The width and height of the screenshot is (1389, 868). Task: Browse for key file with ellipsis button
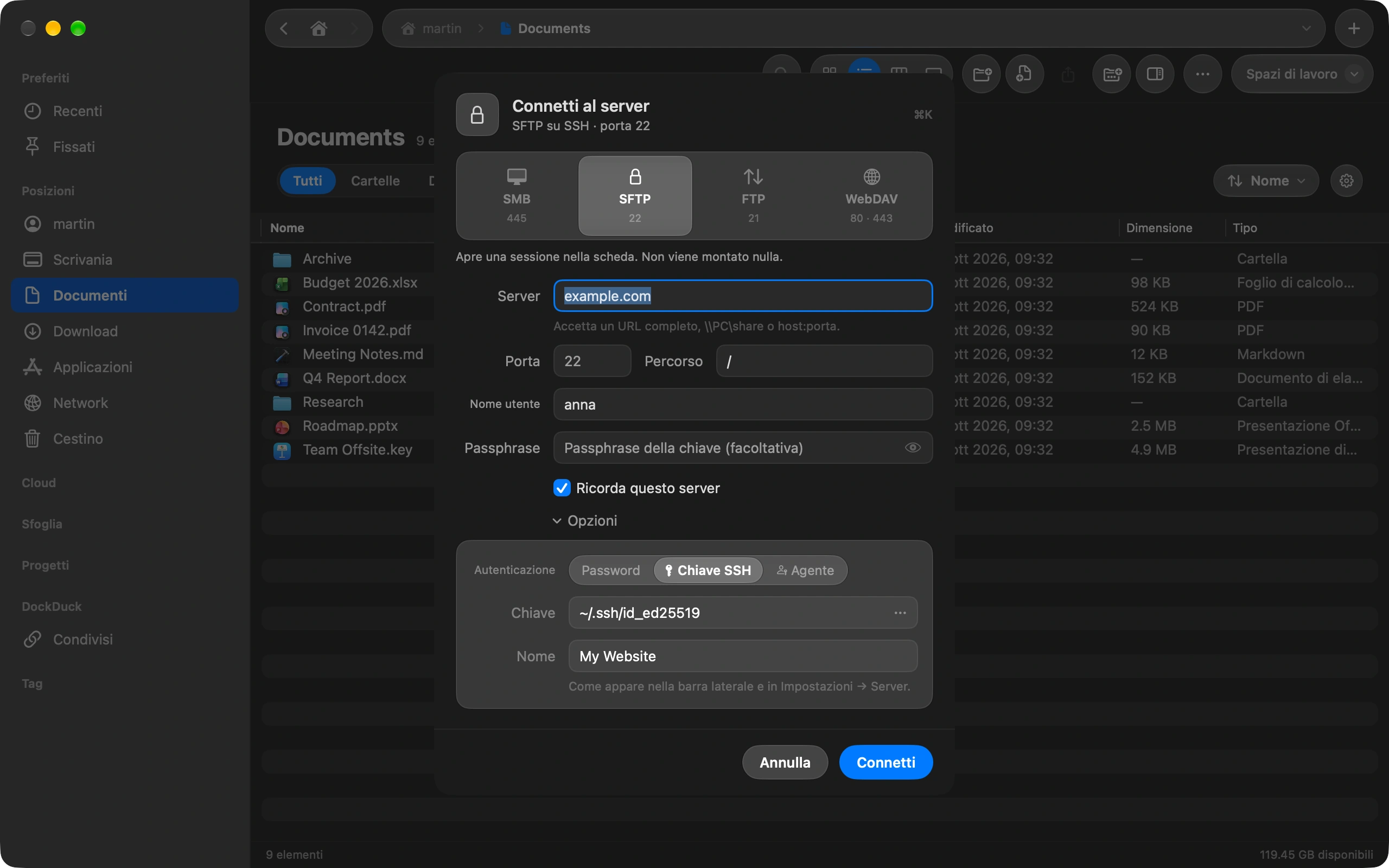coord(900,613)
